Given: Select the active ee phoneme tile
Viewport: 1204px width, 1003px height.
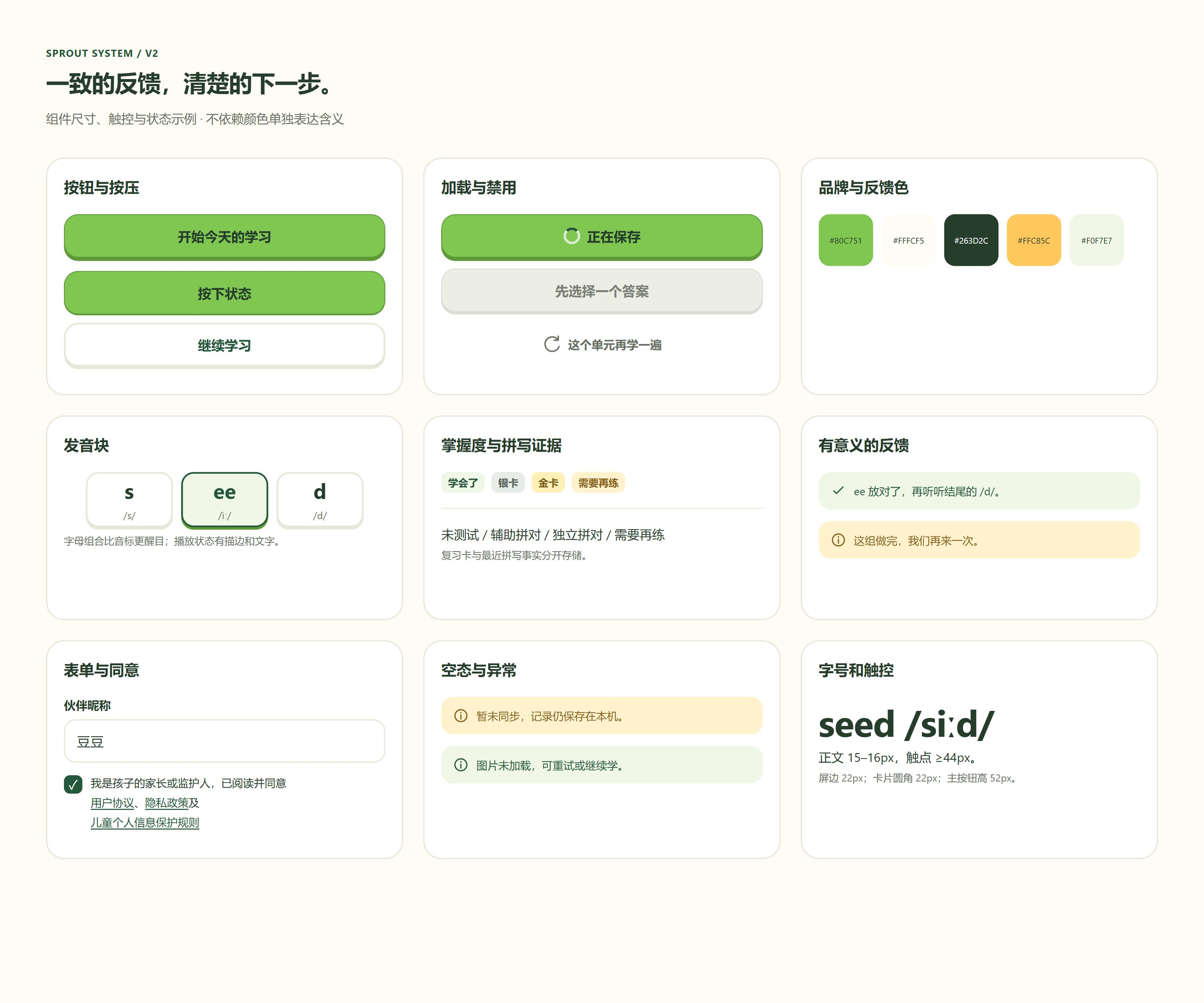Looking at the screenshot, I should coord(224,500).
